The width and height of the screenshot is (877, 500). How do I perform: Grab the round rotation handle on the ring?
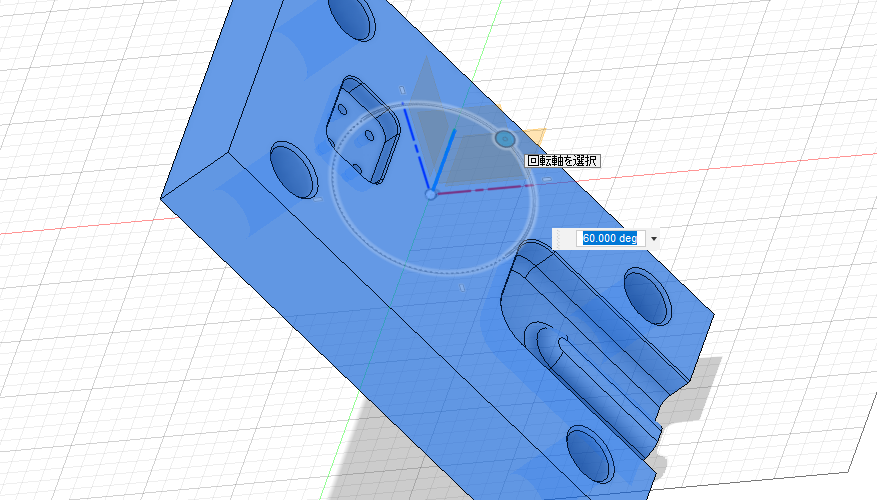pyautogui.click(x=504, y=139)
